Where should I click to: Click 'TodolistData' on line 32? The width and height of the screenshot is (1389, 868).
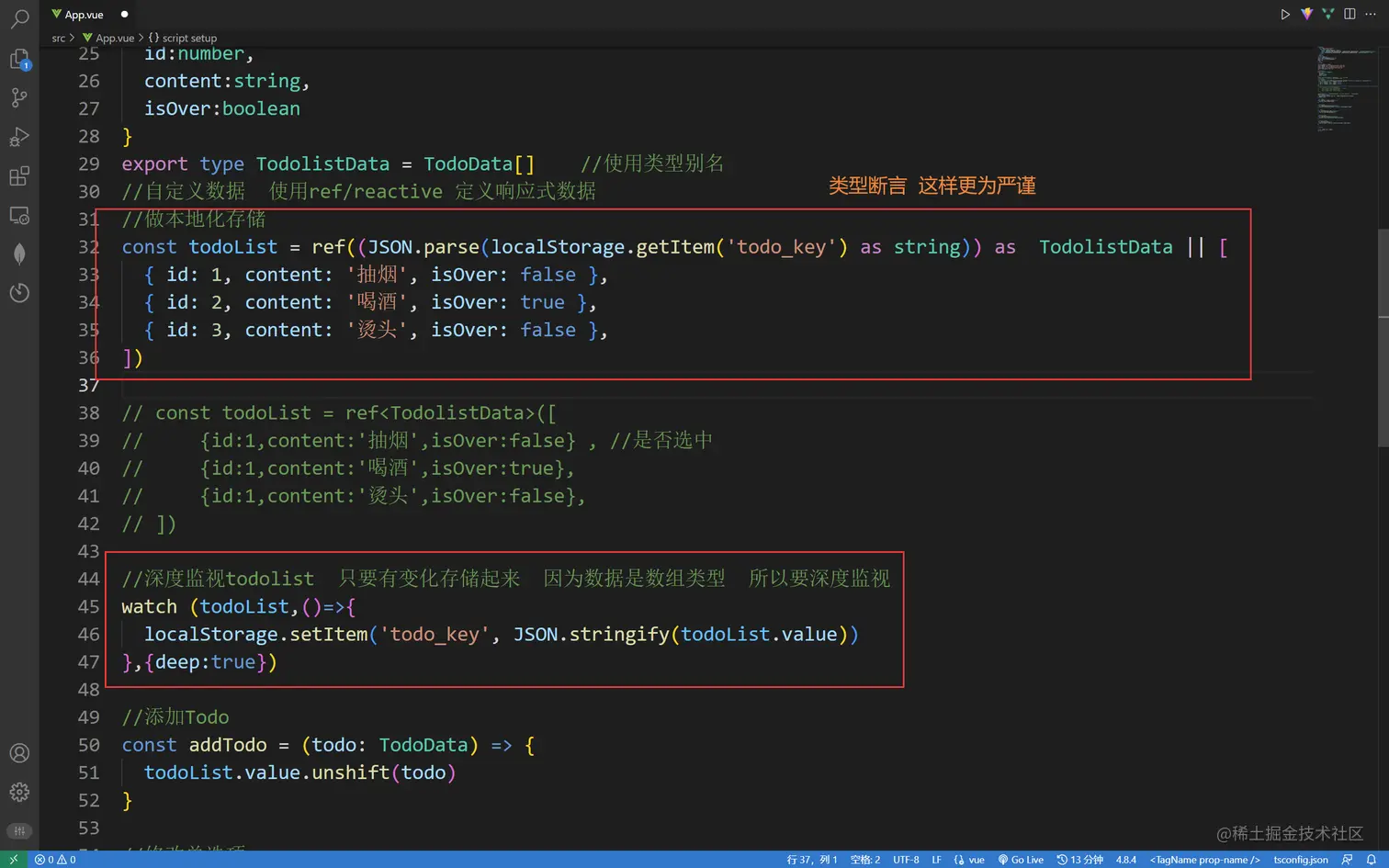1106,247
